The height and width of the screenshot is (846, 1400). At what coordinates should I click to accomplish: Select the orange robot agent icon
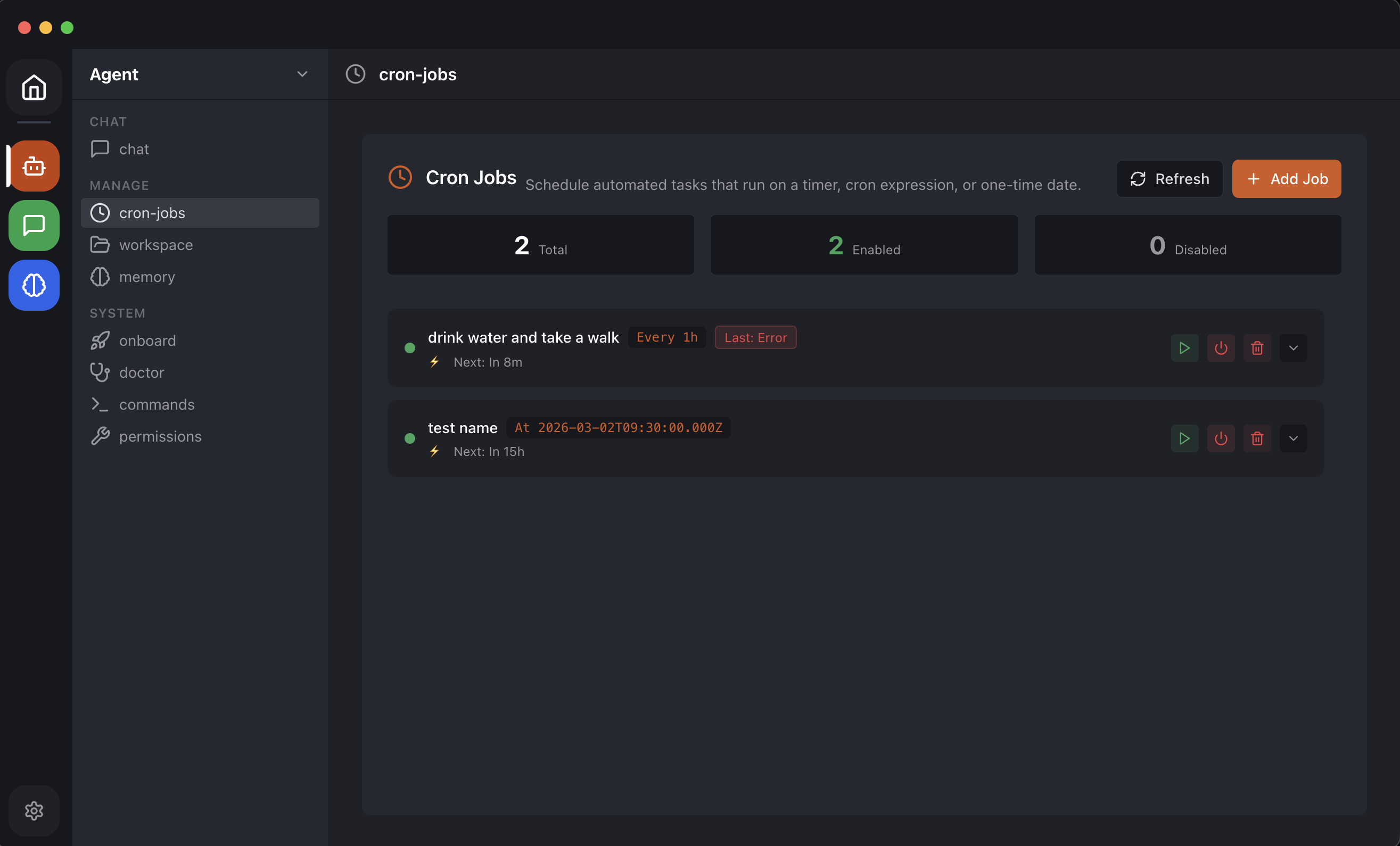pyautogui.click(x=34, y=166)
